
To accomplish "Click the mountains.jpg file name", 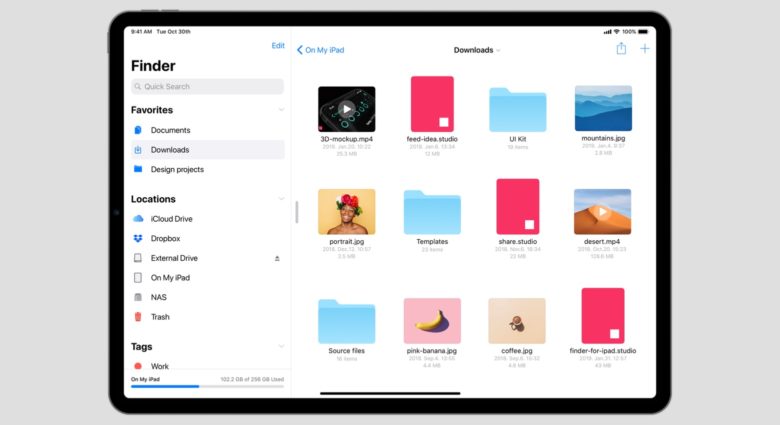I will pyautogui.click(x=603, y=138).
